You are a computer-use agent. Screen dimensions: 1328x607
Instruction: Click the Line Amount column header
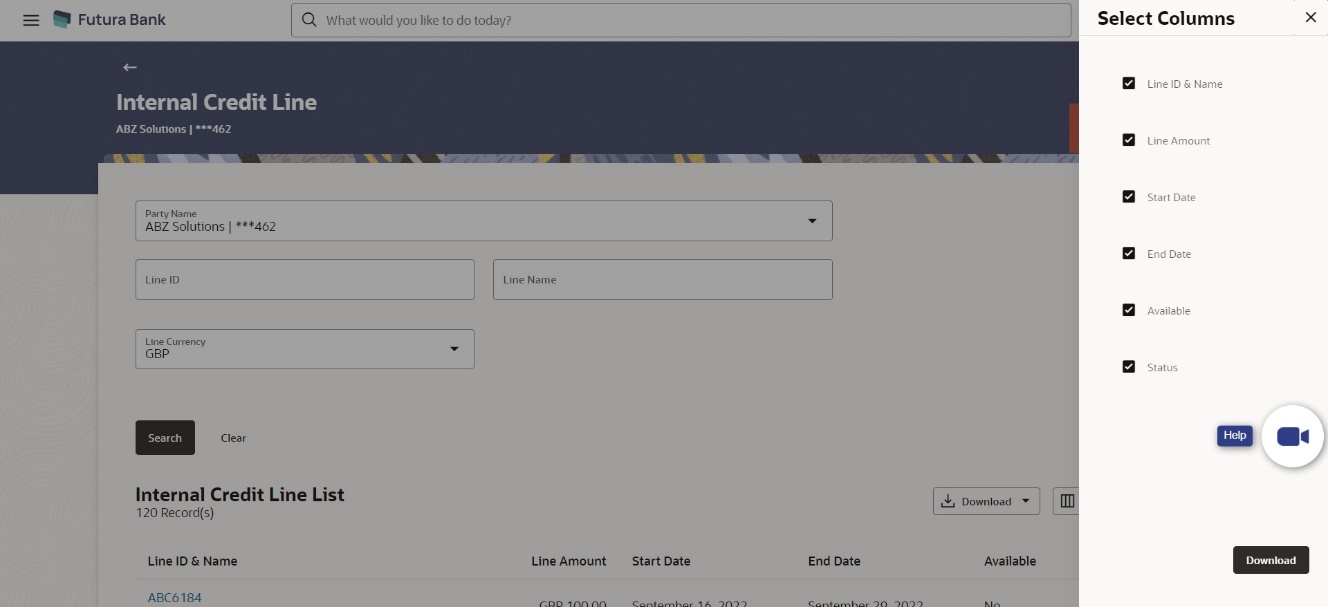pyautogui.click(x=569, y=561)
